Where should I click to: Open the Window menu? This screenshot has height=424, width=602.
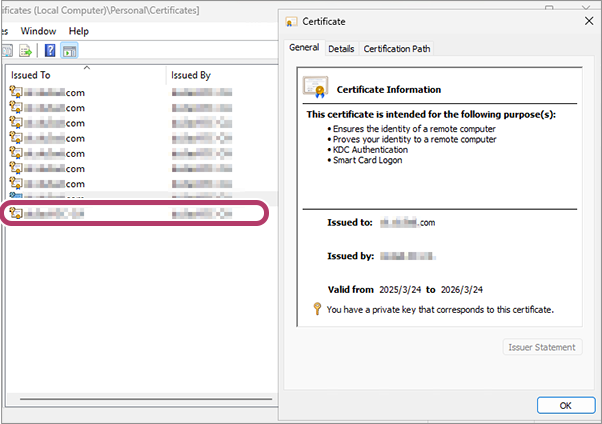click(x=38, y=31)
